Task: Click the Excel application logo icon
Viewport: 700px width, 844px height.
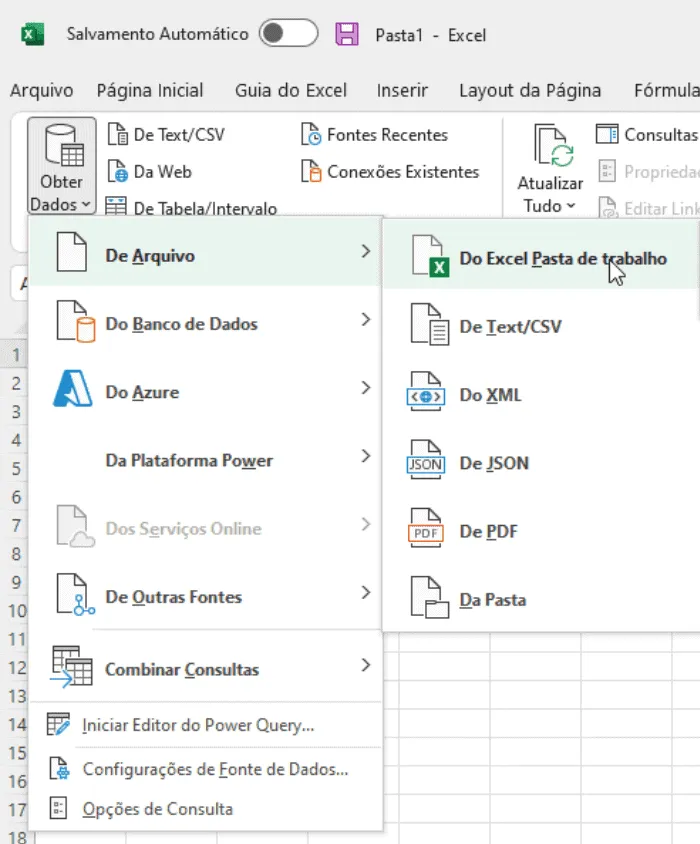Action: tap(32, 35)
